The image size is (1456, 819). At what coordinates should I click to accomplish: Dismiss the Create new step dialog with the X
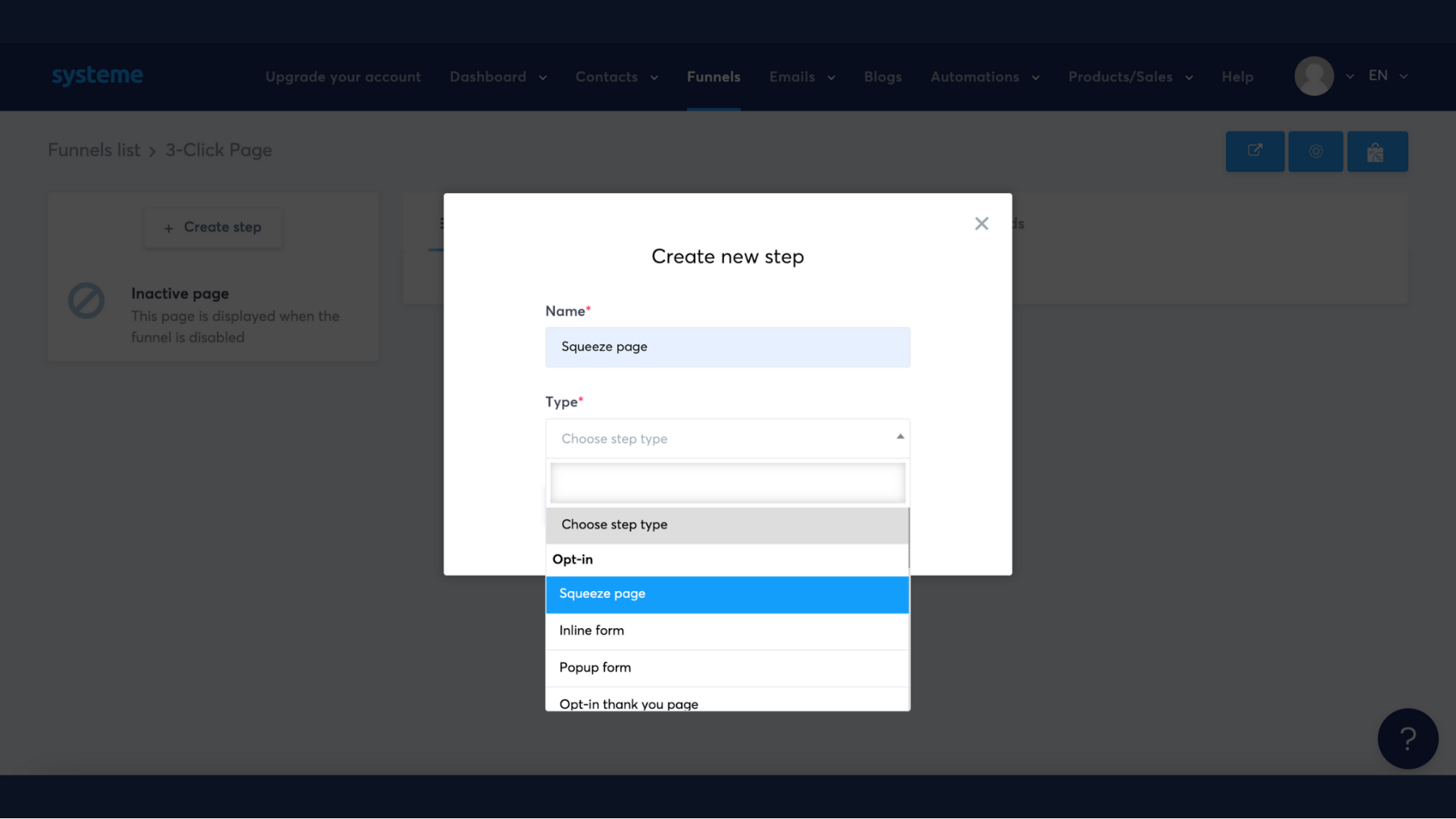point(981,223)
